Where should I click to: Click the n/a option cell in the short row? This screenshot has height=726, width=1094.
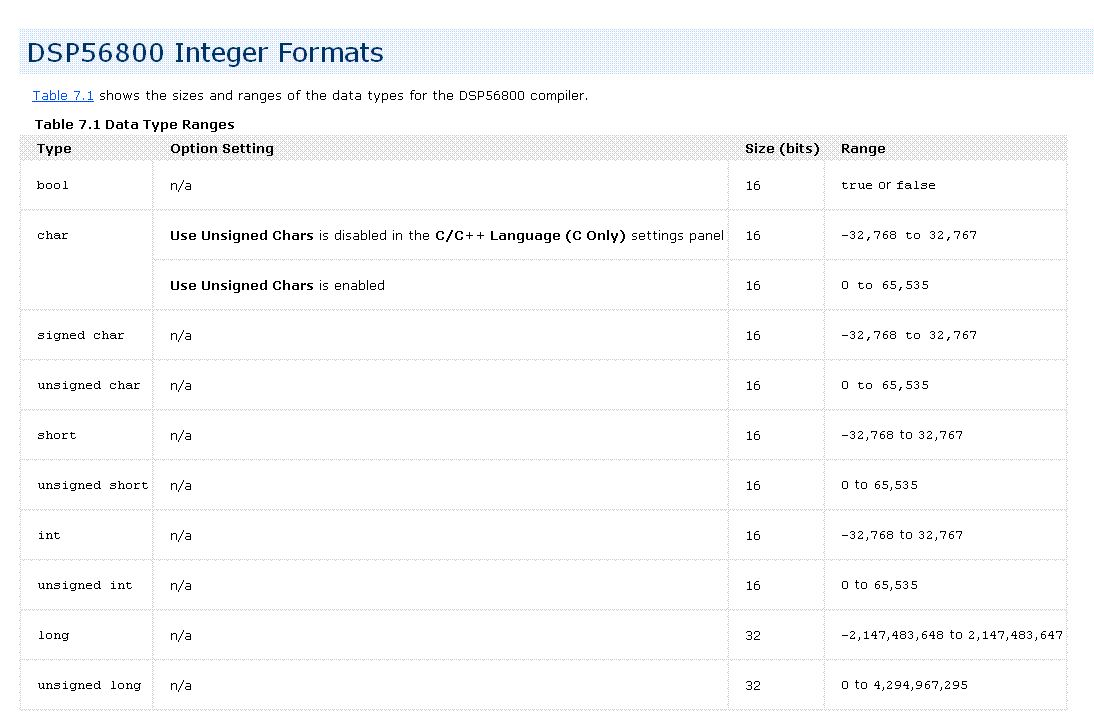click(x=181, y=435)
